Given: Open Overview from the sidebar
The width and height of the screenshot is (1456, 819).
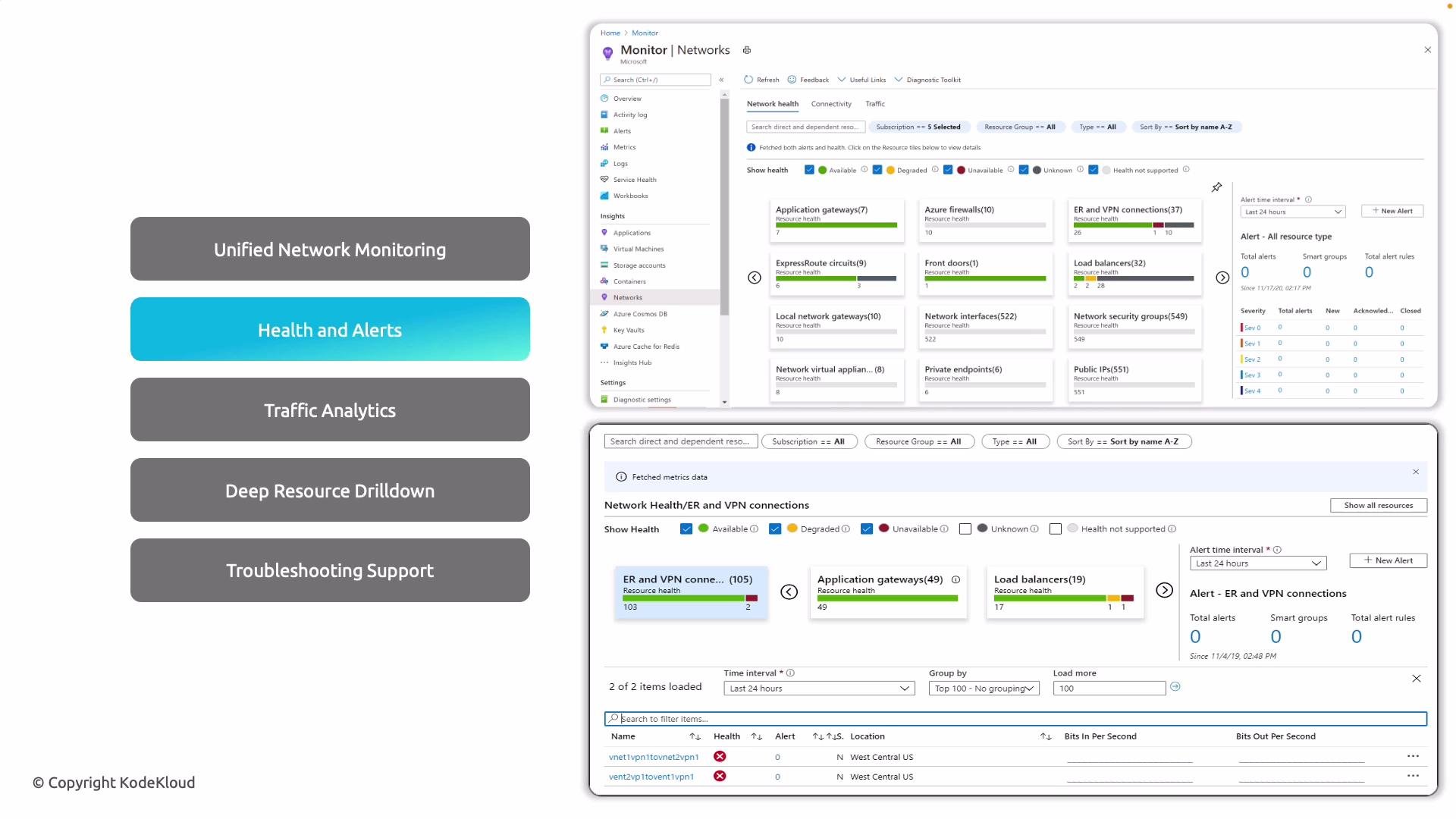Looking at the screenshot, I should [x=627, y=99].
